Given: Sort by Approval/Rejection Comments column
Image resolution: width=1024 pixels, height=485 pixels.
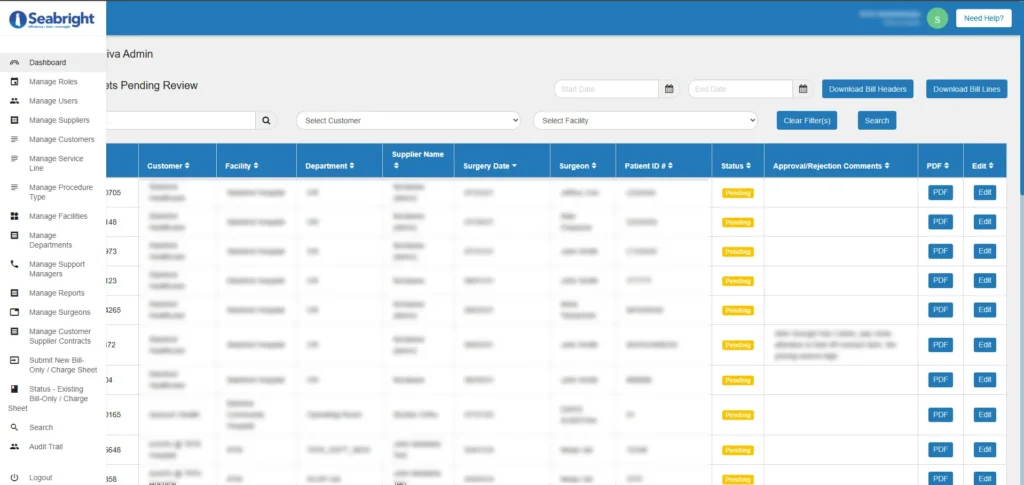Looking at the screenshot, I should [831, 166].
